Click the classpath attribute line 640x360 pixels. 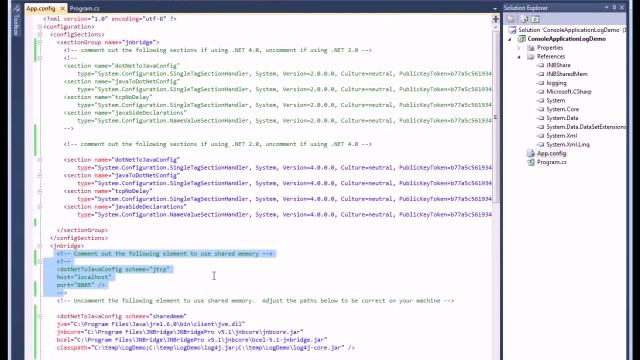pyautogui.click(x=206, y=348)
